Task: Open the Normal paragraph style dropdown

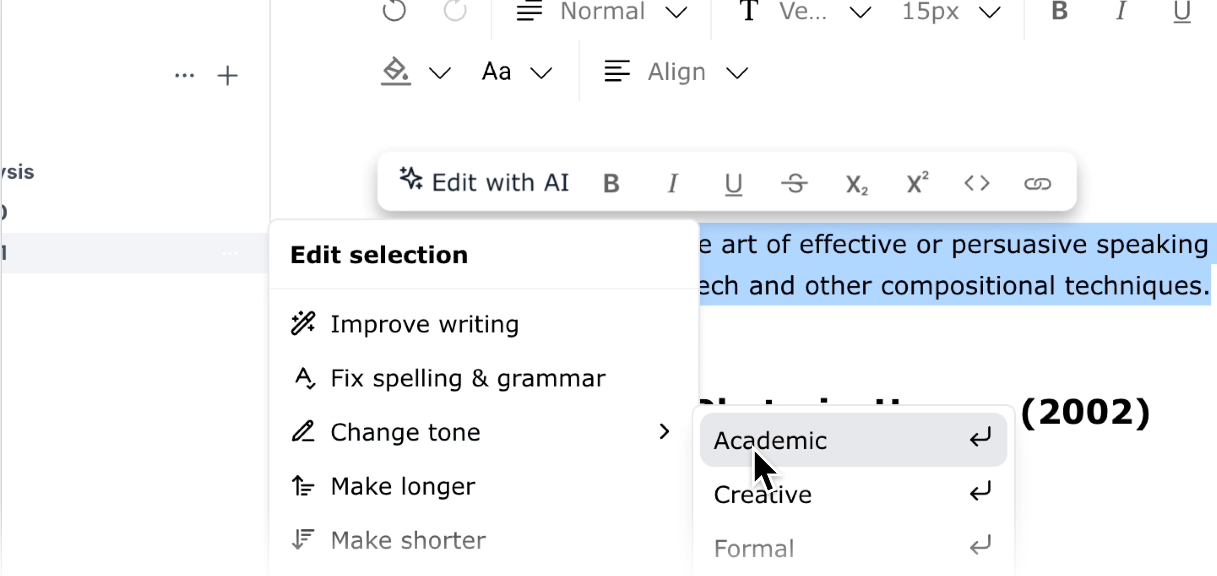Action: pos(602,12)
